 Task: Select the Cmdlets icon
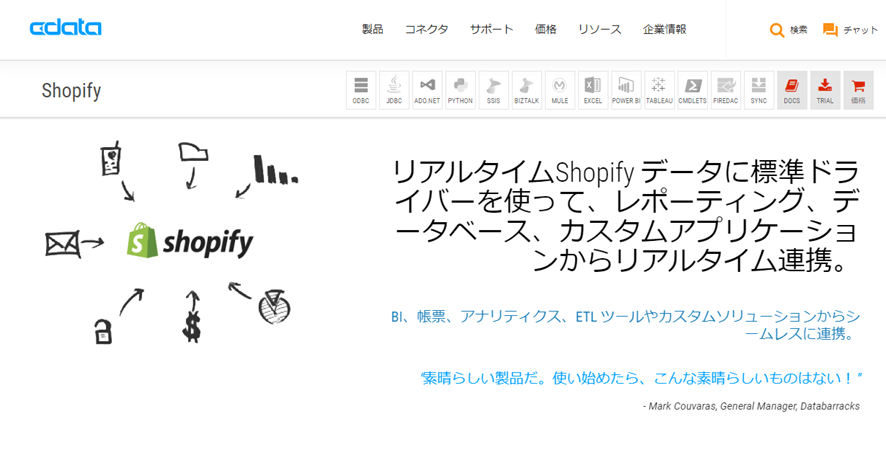pyautogui.click(x=693, y=90)
